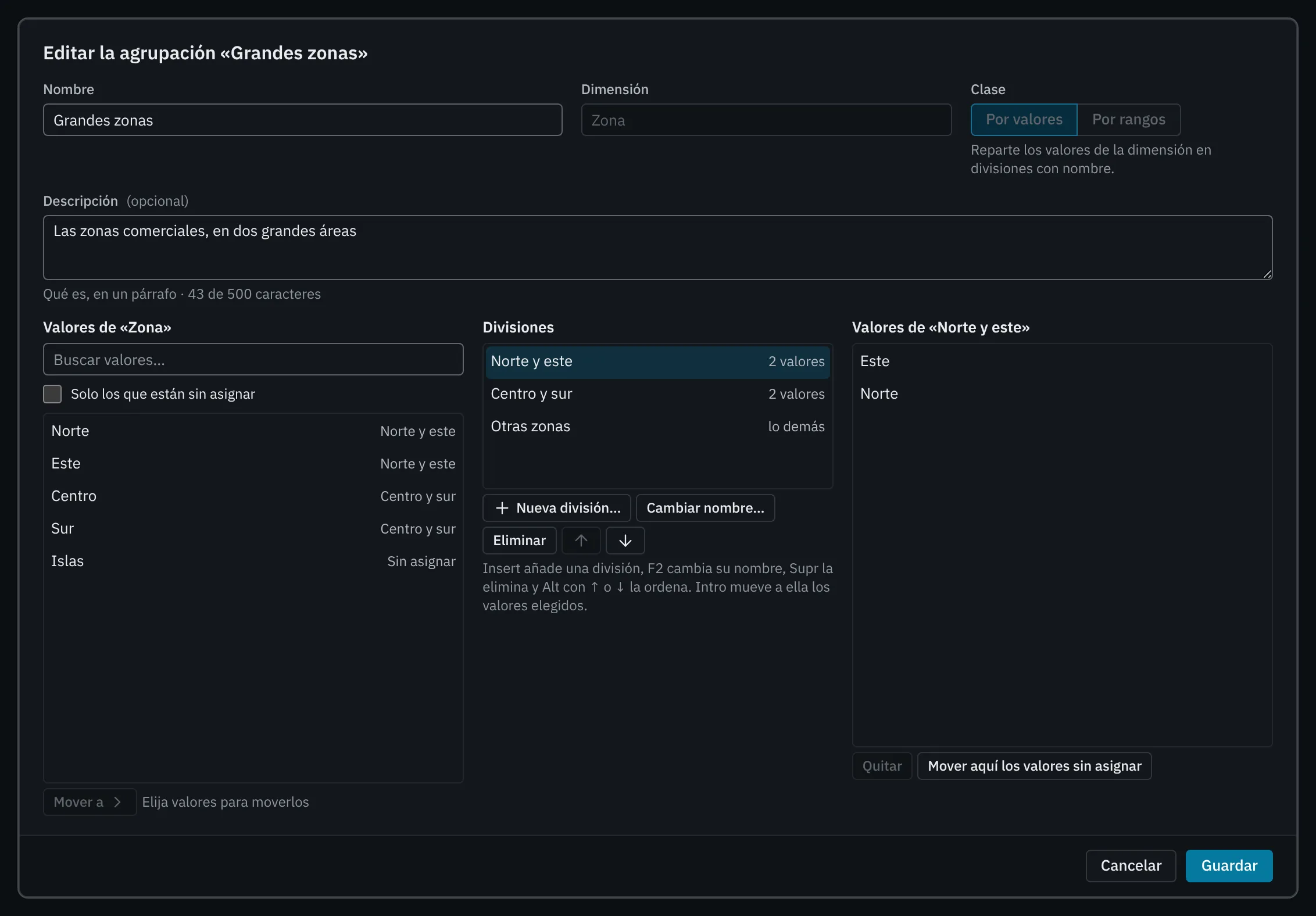
Task: Select unassigned 'Islas' value row
Action: 253,561
